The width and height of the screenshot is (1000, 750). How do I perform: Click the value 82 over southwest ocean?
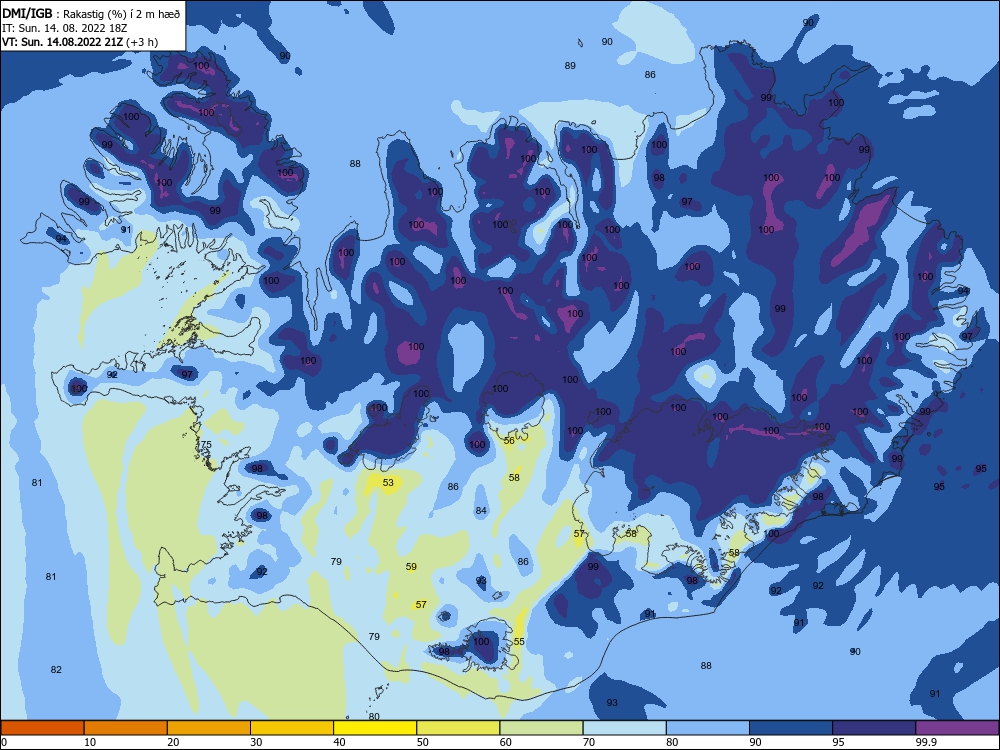coord(56,670)
